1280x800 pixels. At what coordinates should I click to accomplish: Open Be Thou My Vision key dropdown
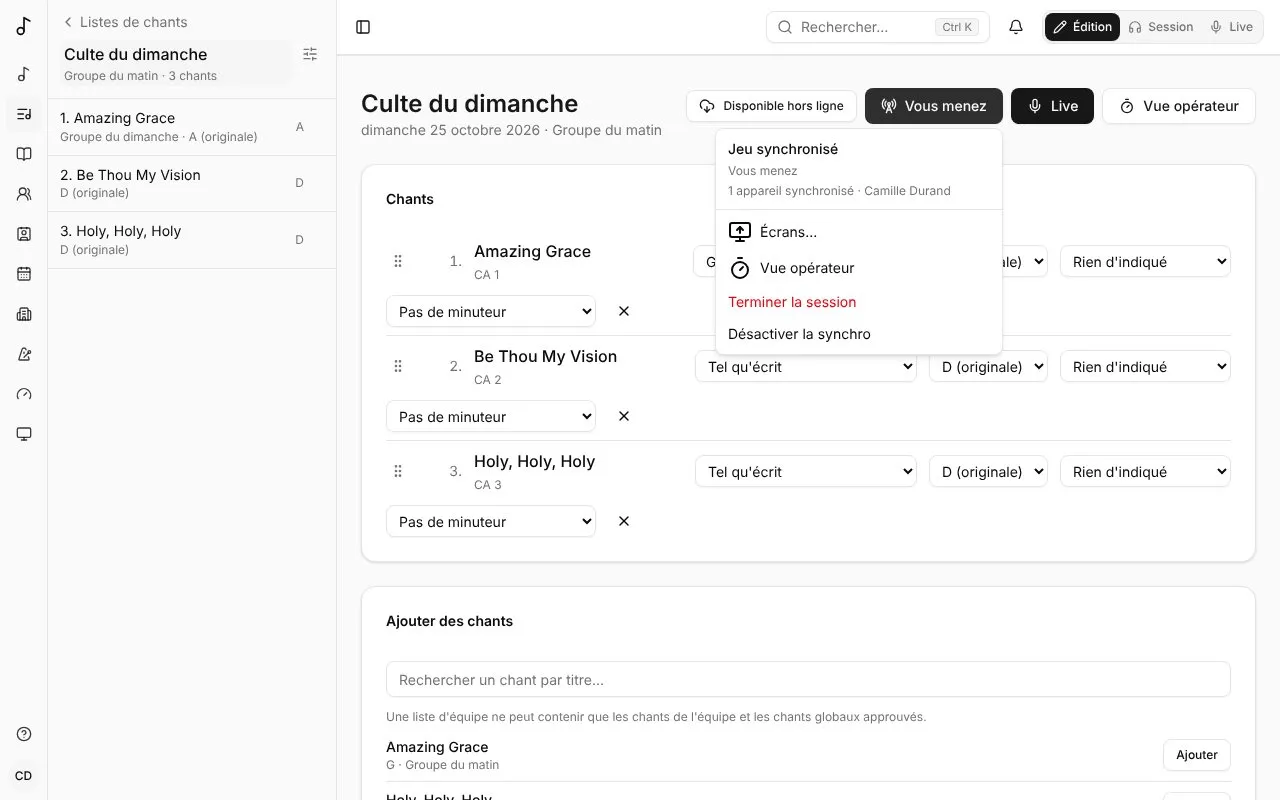[x=988, y=366]
